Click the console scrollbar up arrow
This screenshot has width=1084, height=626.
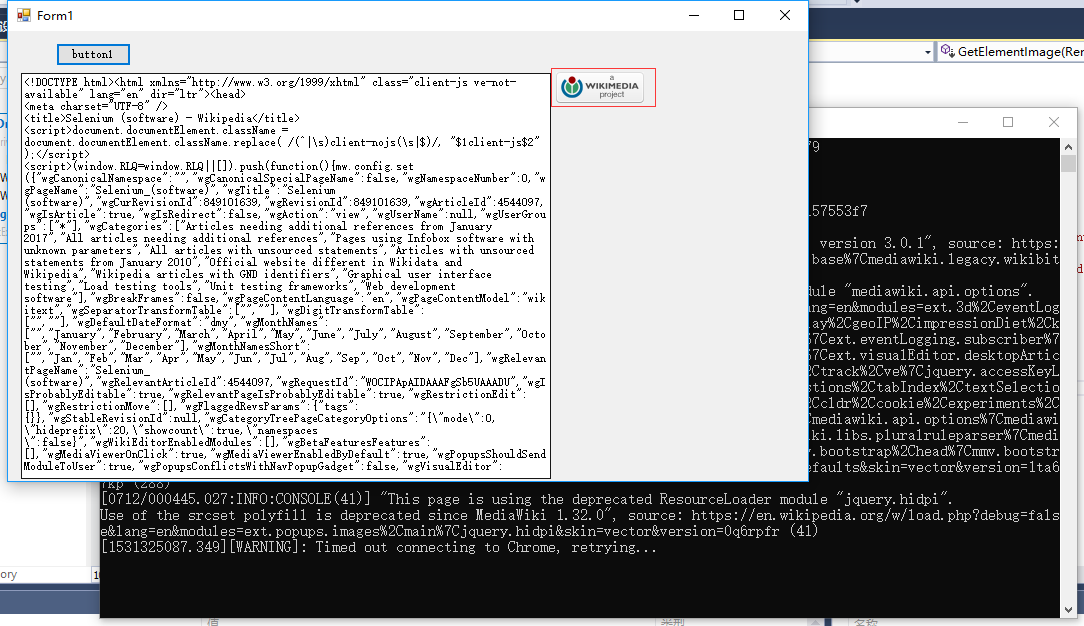pos(1068,147)
